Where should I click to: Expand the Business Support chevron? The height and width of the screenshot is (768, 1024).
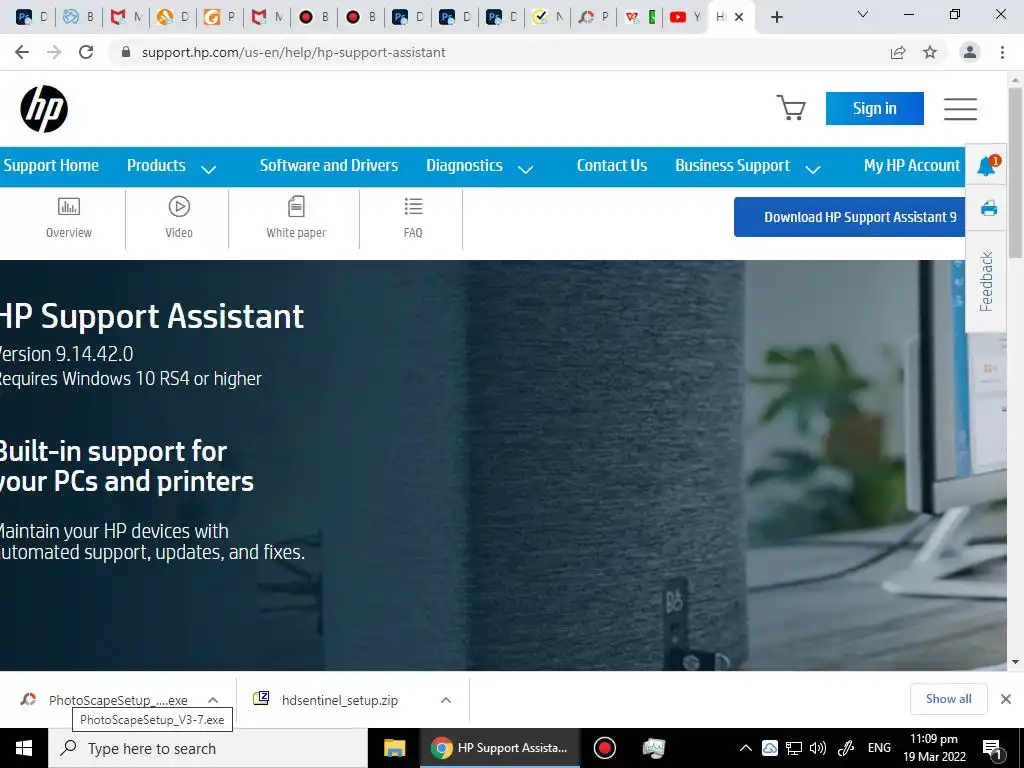(812, 170)
